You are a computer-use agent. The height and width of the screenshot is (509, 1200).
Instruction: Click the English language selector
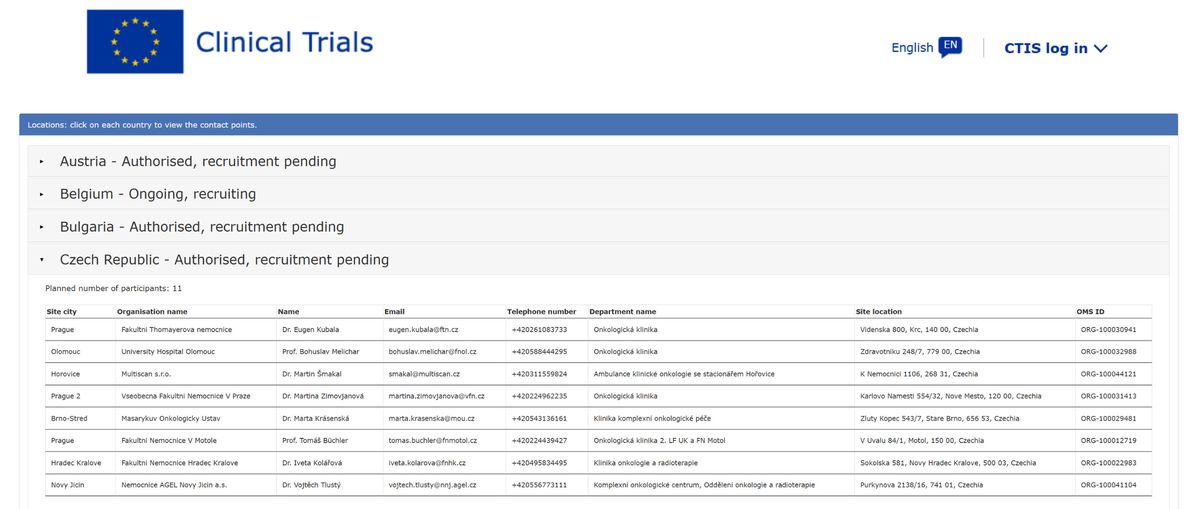click(x=912, y=48)
